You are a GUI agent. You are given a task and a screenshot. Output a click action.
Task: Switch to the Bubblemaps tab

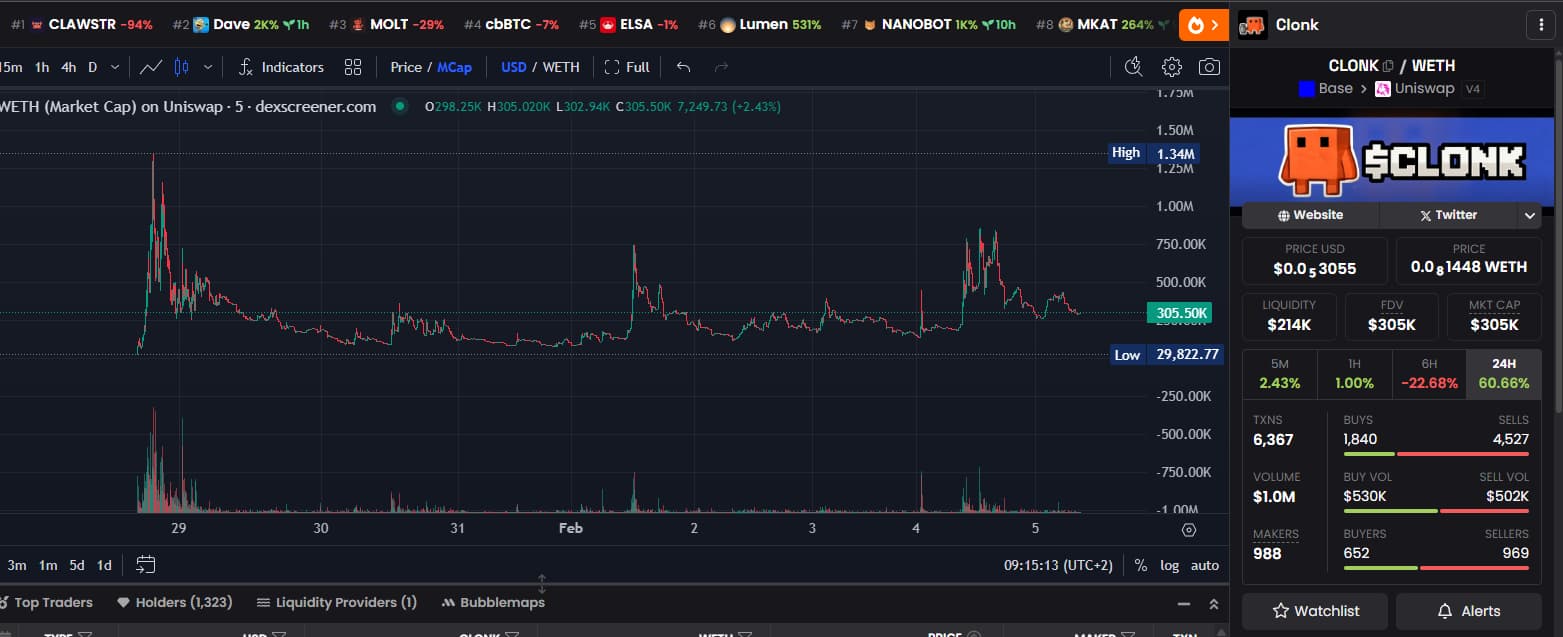pos(493,602)
